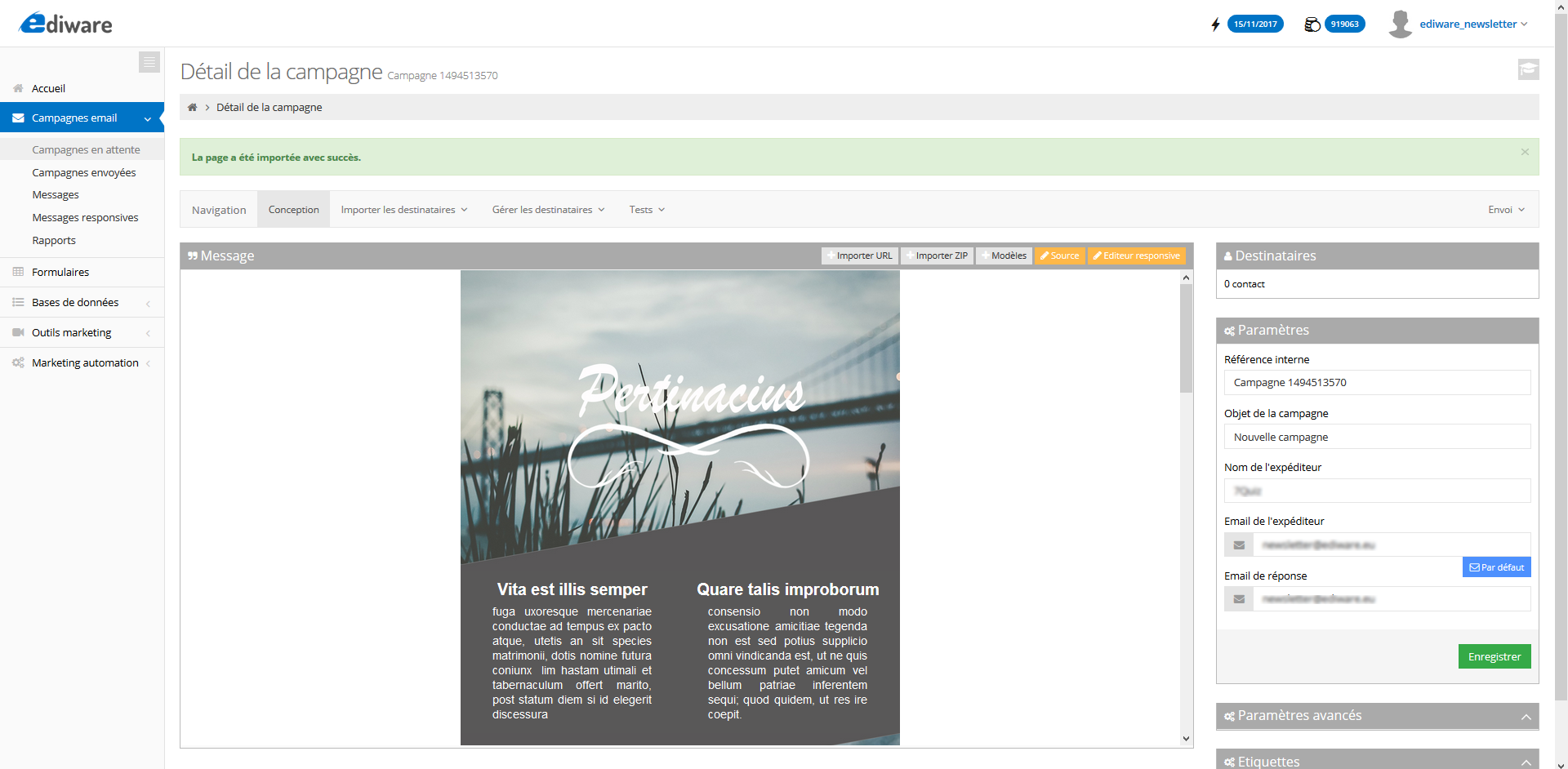Open the 15/11/2017 date badge

[x=1255, y=24]
